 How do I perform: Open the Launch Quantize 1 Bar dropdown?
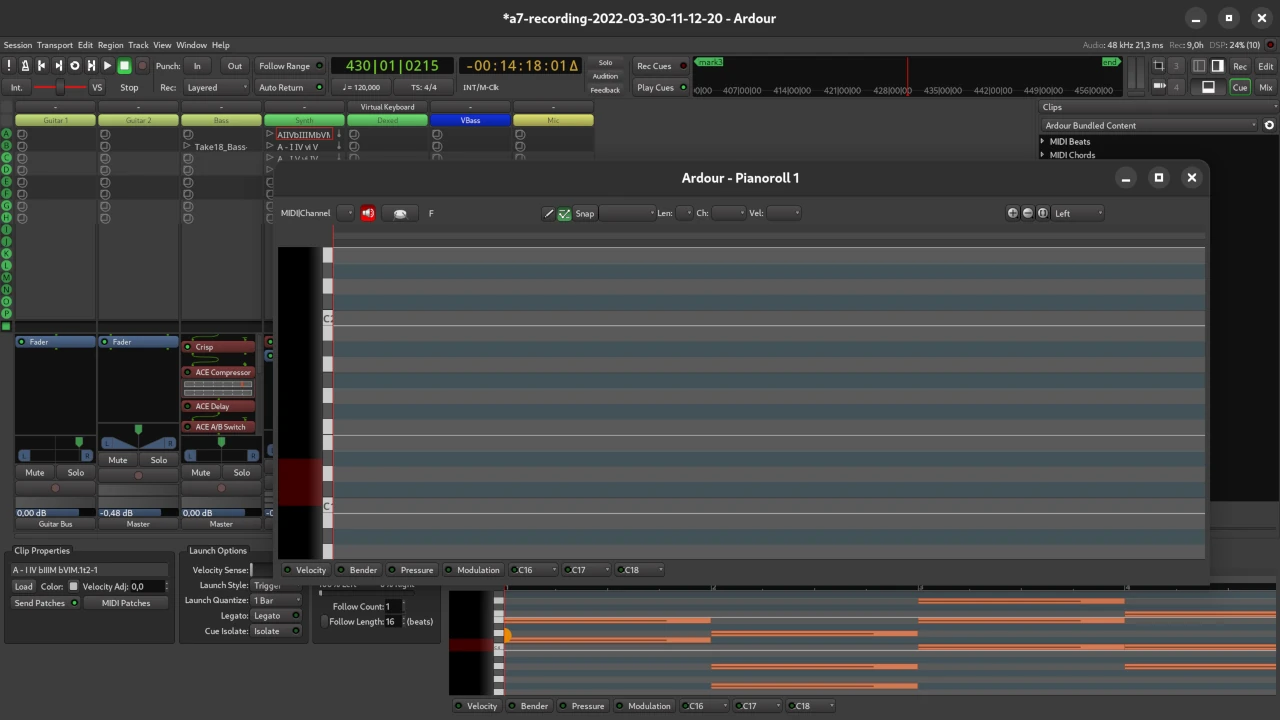coord(276,600)
